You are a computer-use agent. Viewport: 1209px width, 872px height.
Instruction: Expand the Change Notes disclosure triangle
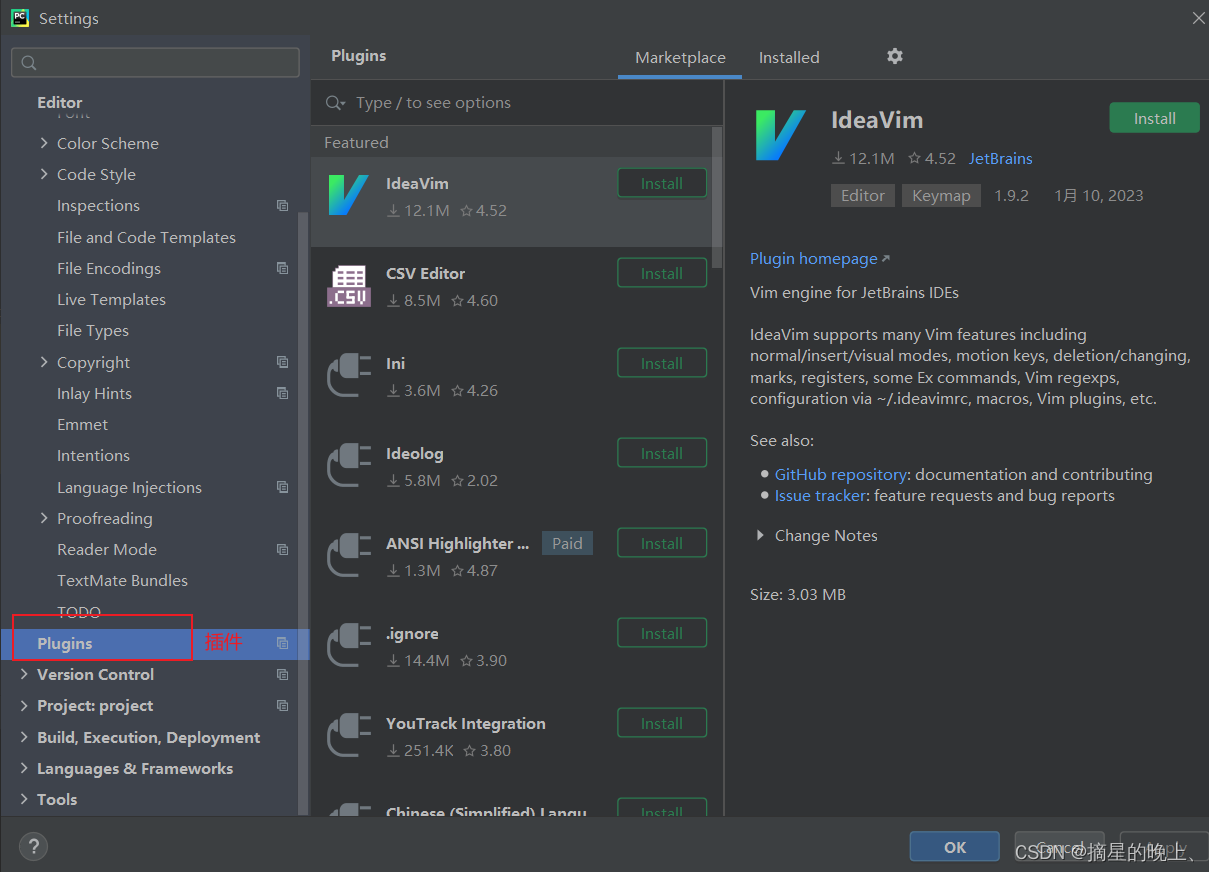(761, 536)
